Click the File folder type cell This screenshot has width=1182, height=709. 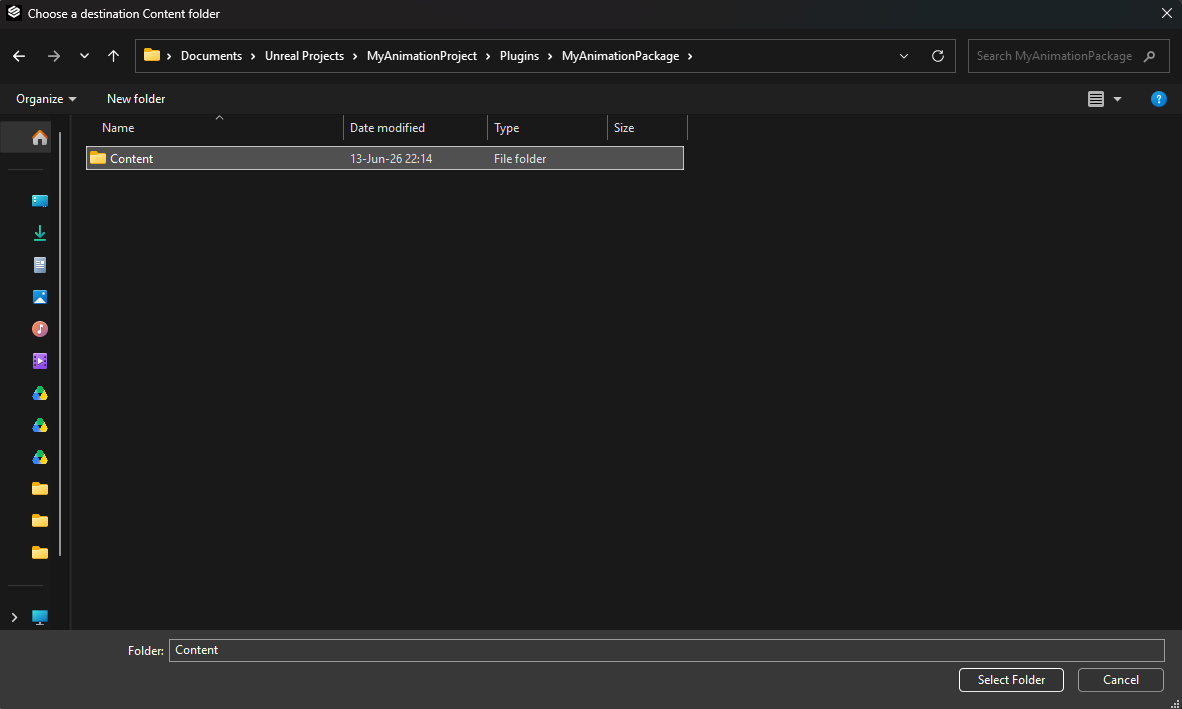[520, 158]
